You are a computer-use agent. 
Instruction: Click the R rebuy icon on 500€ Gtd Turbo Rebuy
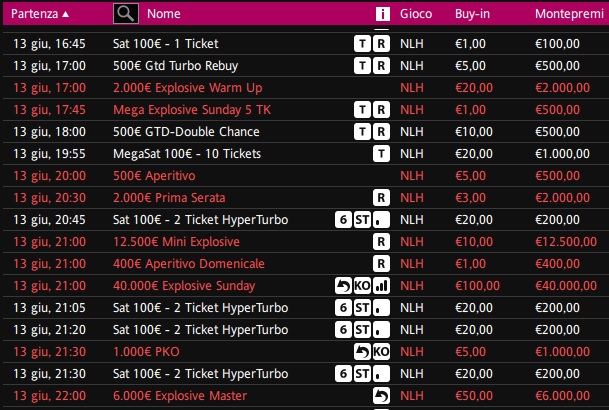point(381,66)
